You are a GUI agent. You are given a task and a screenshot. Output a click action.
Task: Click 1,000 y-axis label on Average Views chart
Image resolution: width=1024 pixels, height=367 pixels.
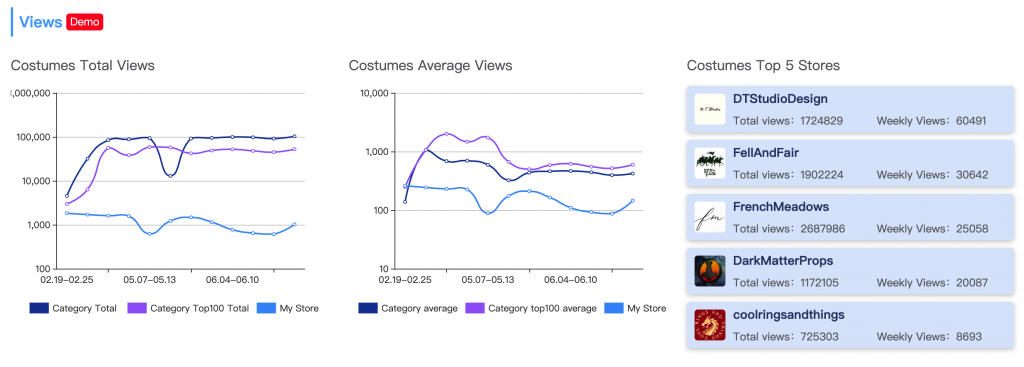point(377,152)
